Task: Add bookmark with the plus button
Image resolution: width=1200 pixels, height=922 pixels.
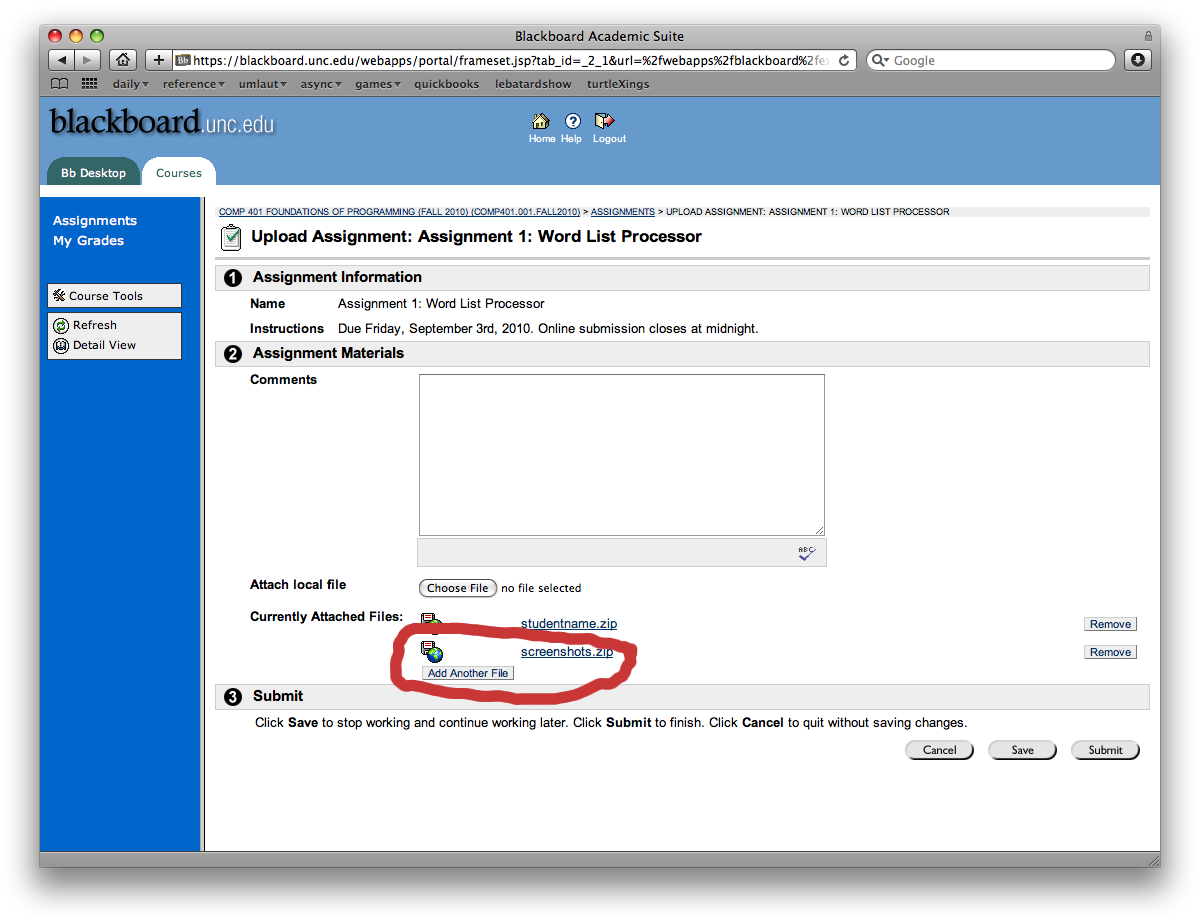Action: click(x=158, y=60)
